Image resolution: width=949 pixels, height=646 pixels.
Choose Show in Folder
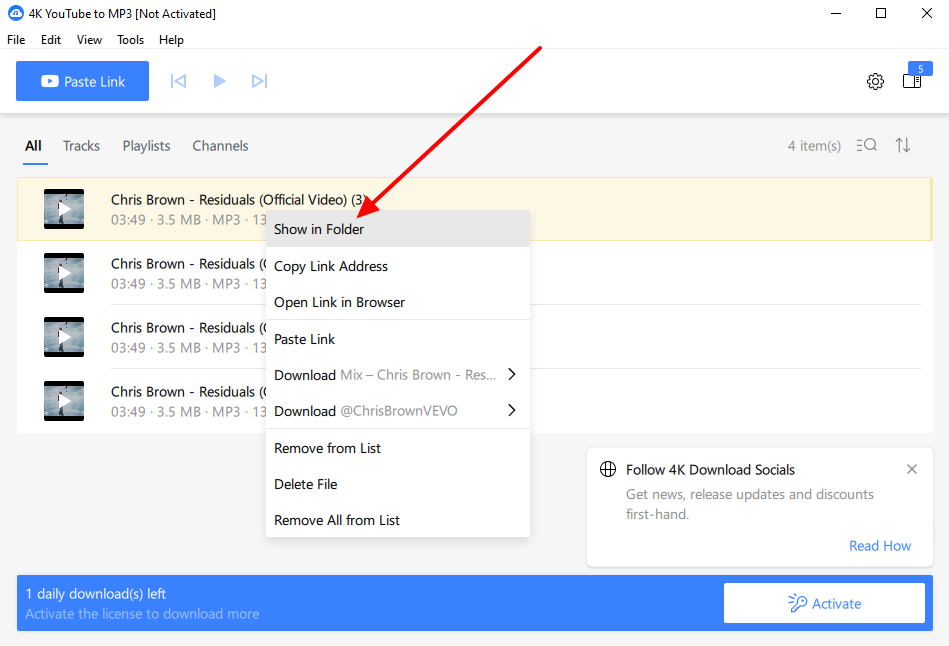pyautogui.click(x=398, y=229)
